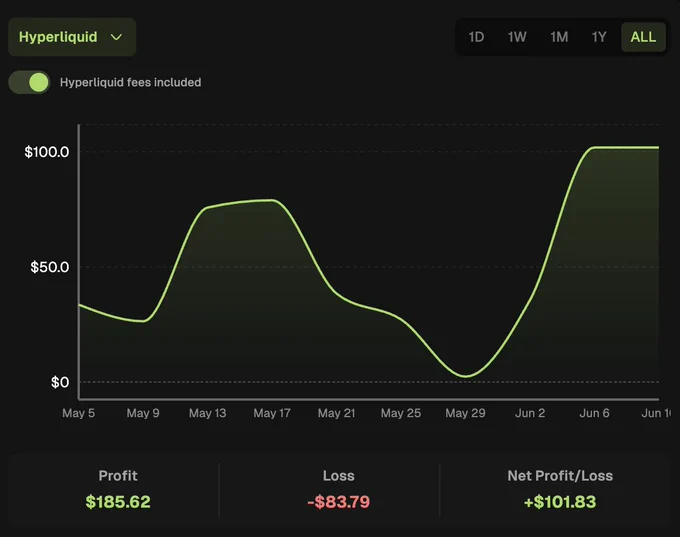Image resolution: width=680 pixels, height=537 pixels.
Task: Click the May 5 x-axis label
Action: (78, 413)
